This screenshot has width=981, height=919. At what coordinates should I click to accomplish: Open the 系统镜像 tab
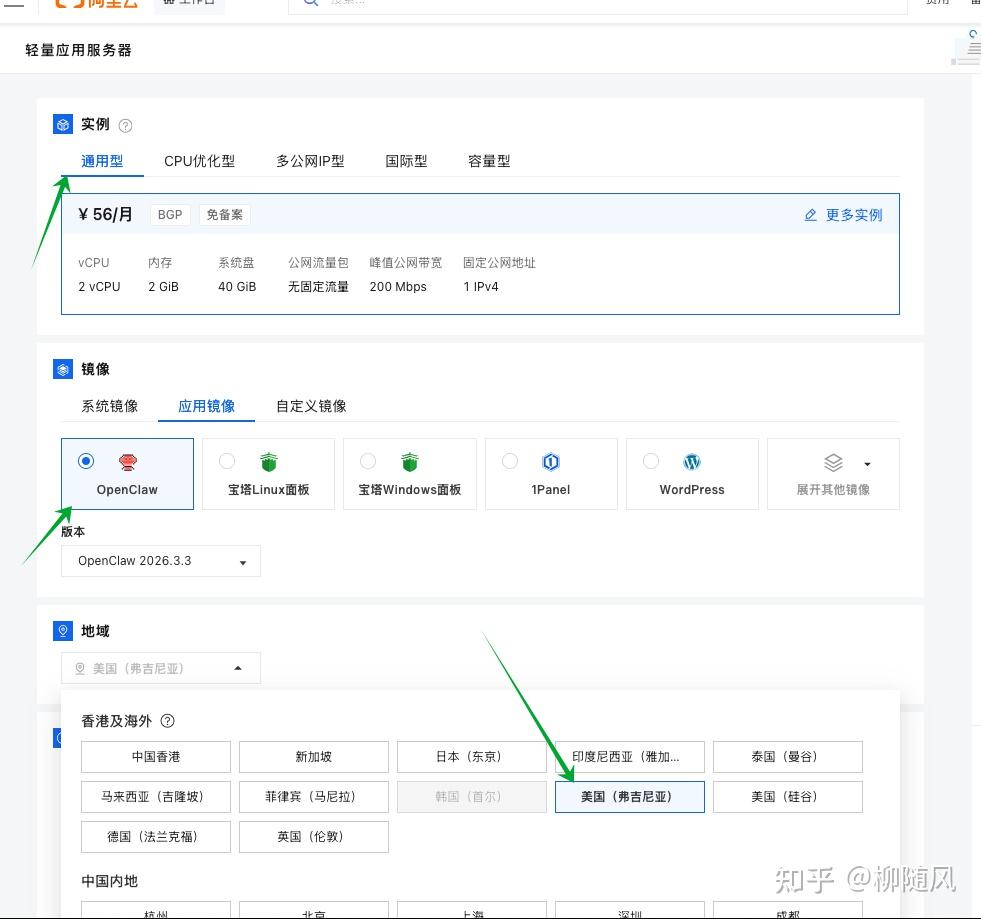[x=109, y=406]
